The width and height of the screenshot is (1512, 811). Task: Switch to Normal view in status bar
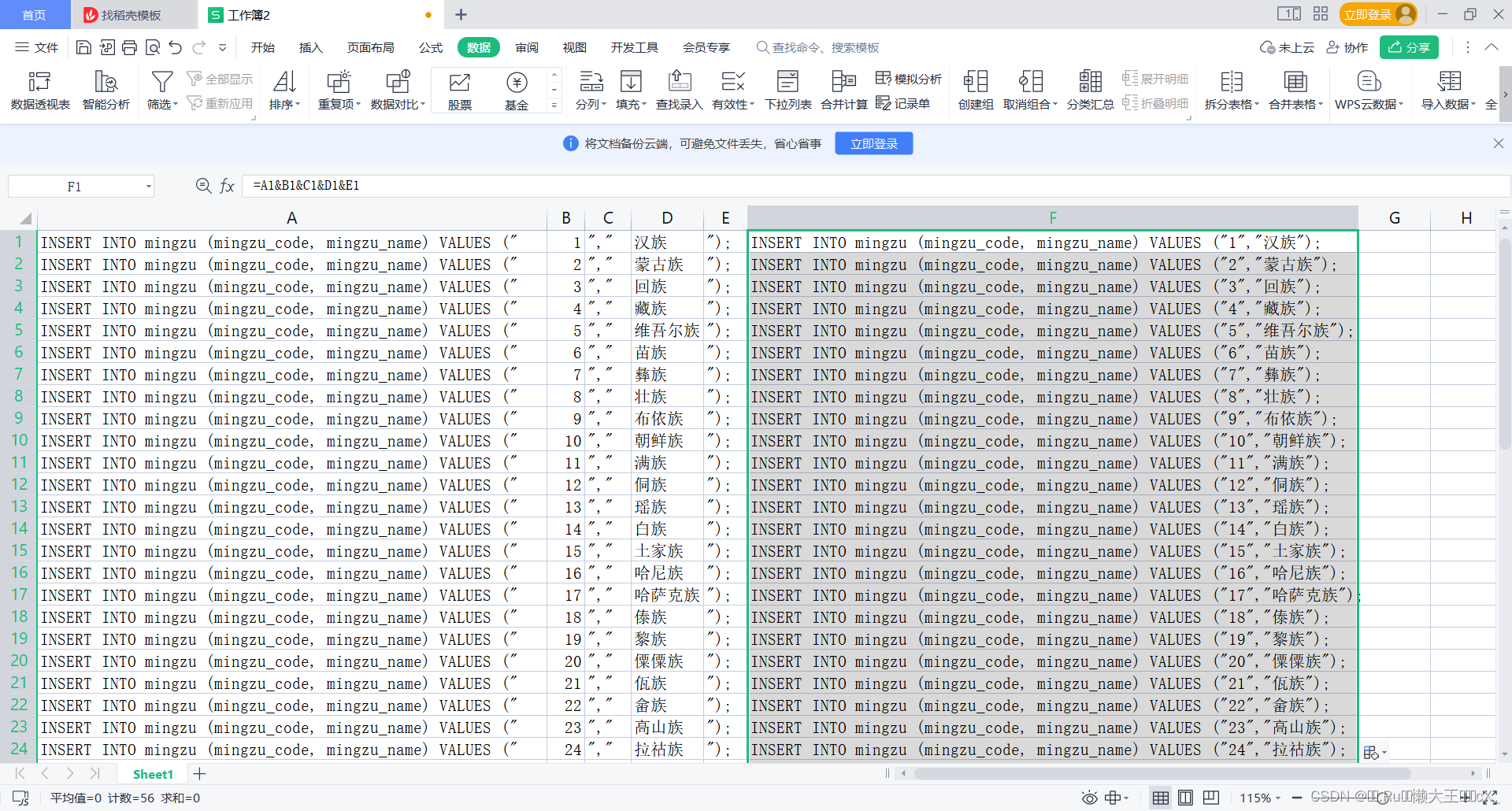coord(1160,798)
